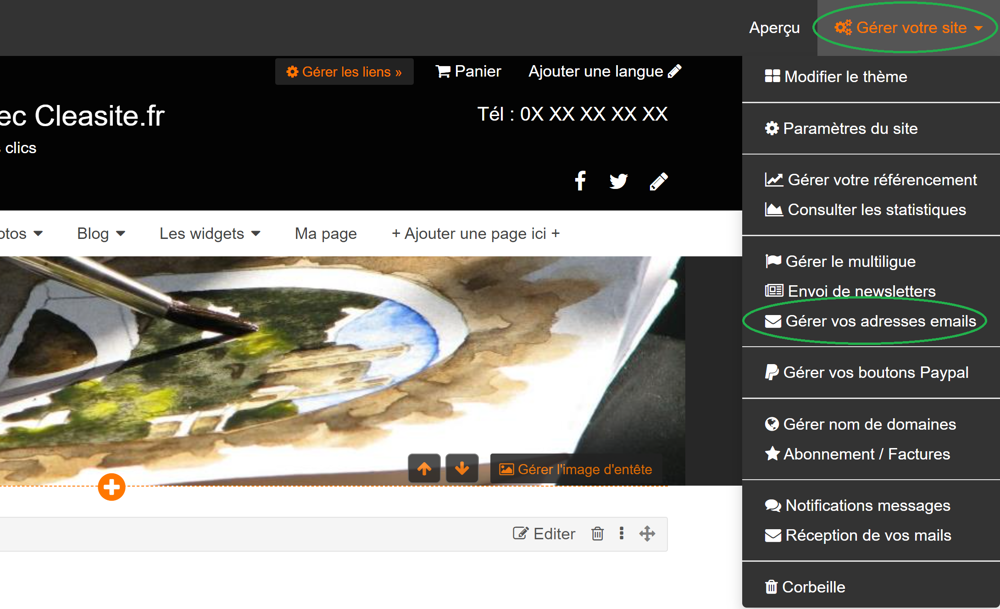
Task: Click Aperçu to preview the site
Action: pos(774,28)
